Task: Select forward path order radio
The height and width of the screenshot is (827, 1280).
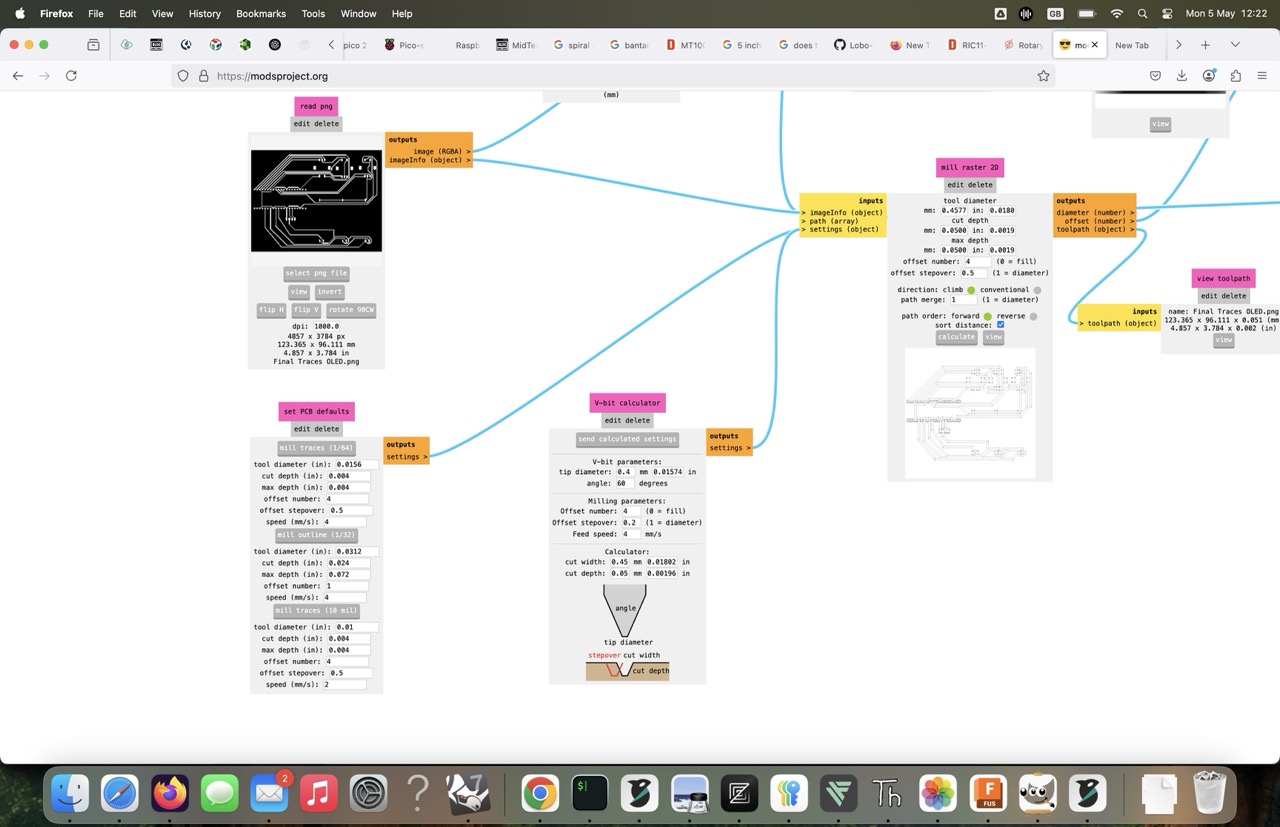Action: pos(988,316)
